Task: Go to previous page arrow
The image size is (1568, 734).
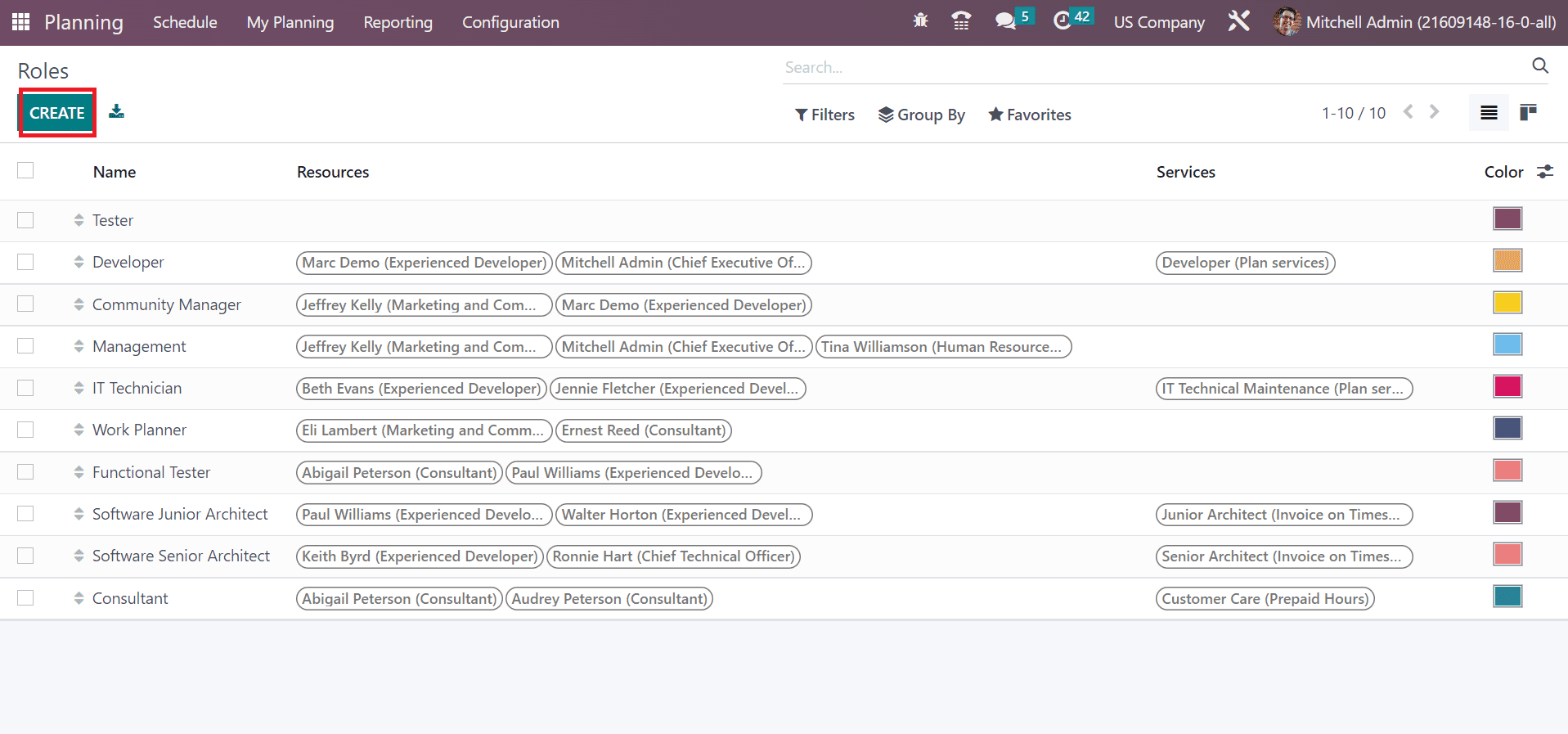Action: point(1408,112)
